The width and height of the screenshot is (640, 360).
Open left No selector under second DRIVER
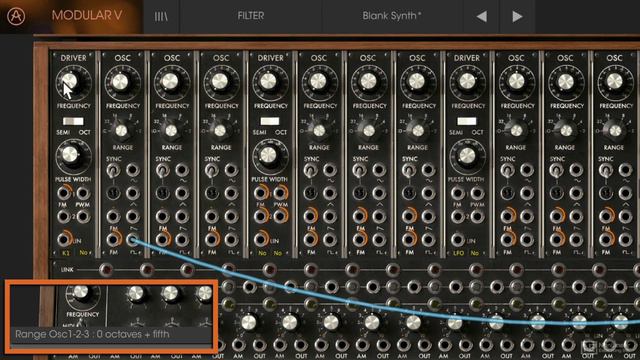click(262, 253)
